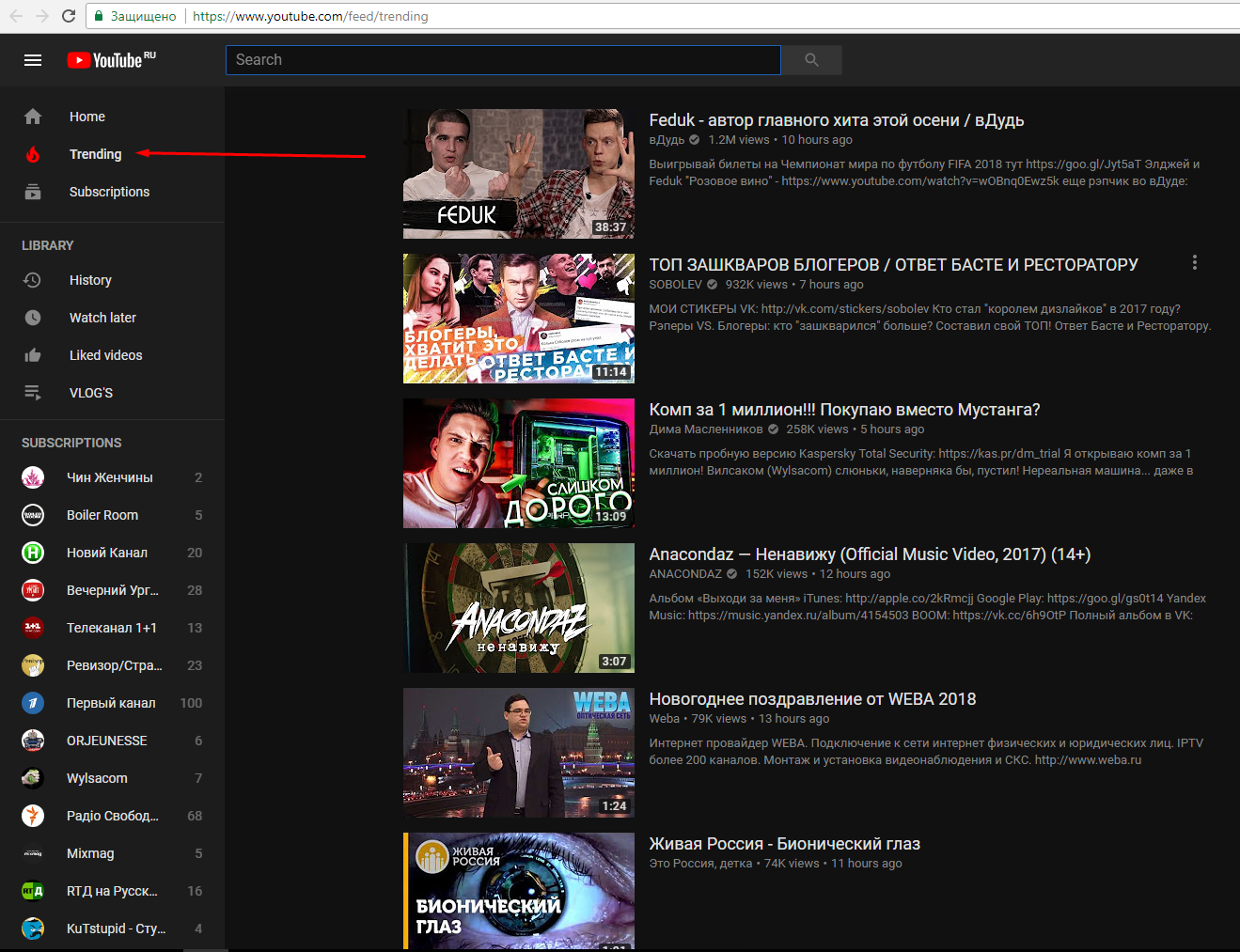Click the YouTube logo

[x=111, y=60]
